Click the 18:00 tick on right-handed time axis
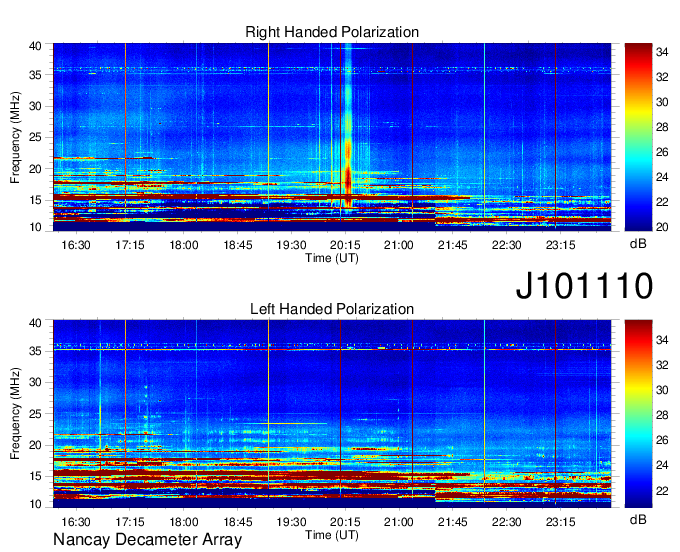 [183, 245]
